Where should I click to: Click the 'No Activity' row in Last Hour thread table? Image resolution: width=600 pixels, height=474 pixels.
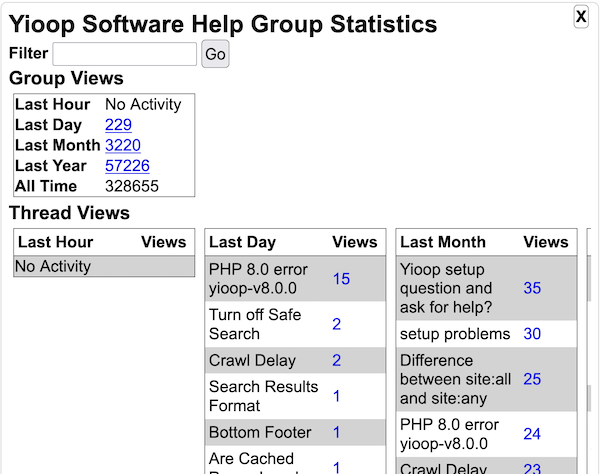[x=104, y=266]
